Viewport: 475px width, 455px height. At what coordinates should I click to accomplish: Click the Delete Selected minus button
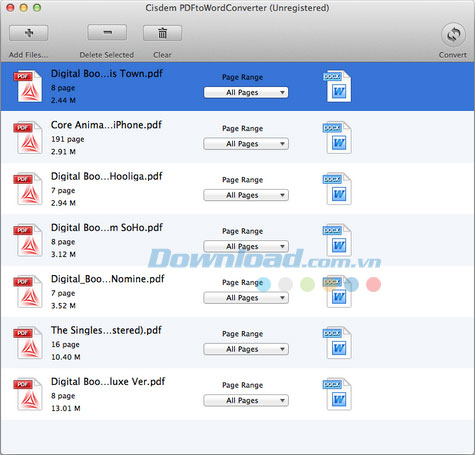click(107, 33)
